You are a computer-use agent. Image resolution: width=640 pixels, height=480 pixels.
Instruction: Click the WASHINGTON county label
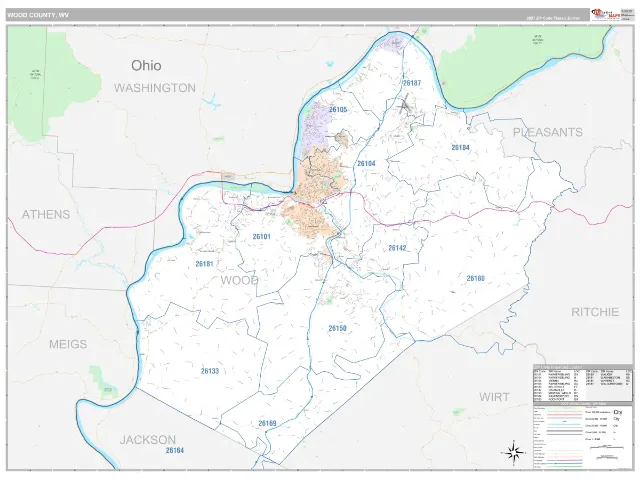click(155, 88)
